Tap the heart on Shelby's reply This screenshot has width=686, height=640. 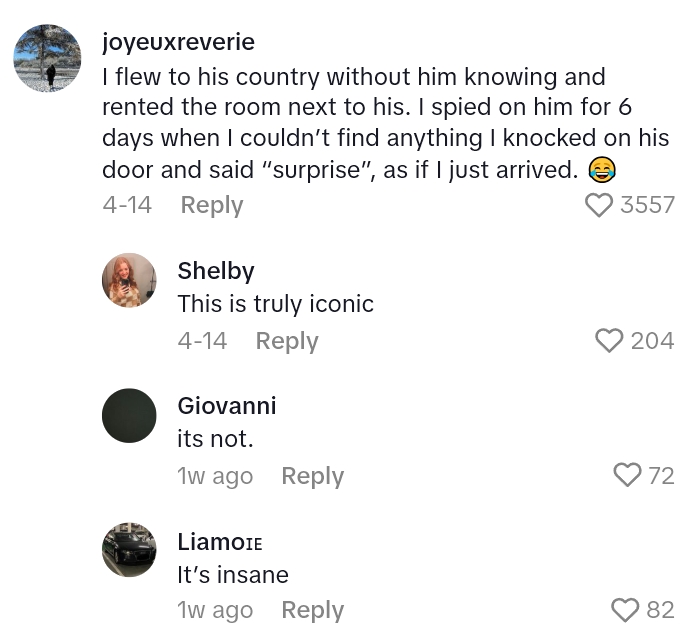pos(609,341)
